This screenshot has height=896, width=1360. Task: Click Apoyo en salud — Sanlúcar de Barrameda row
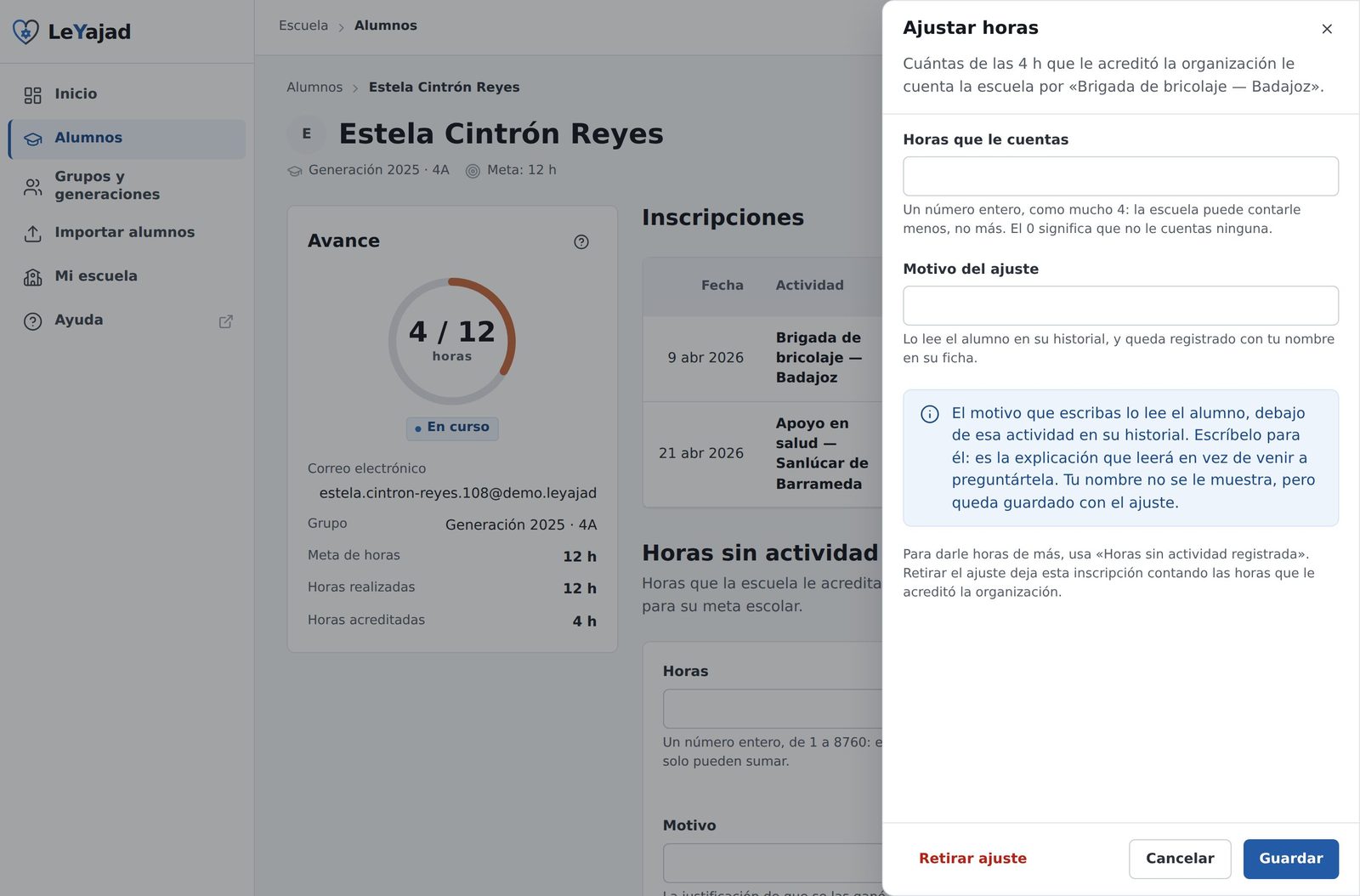click(762, 454)
